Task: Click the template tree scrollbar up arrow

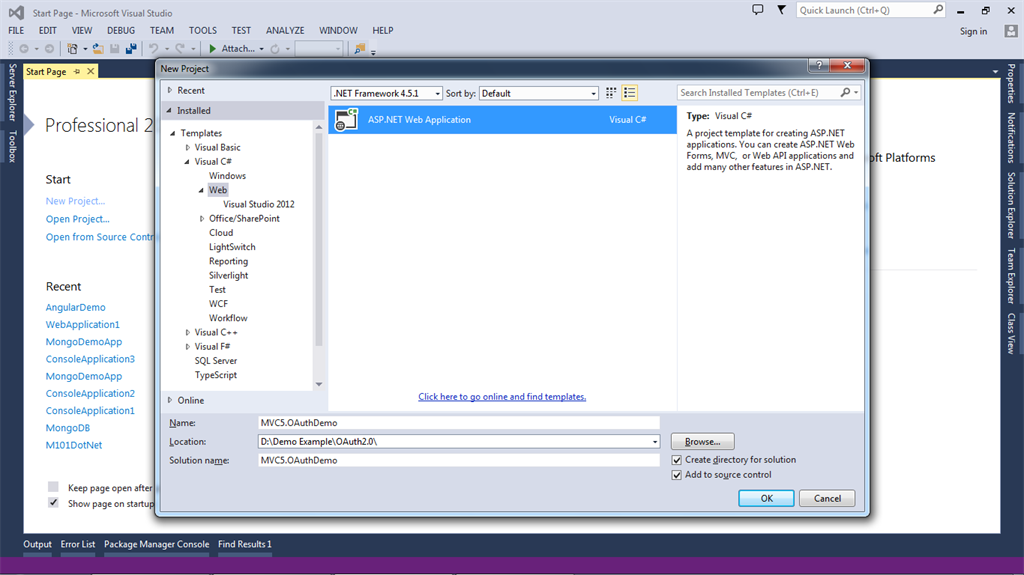Action: pyautogui.click(x=319, y=127)
